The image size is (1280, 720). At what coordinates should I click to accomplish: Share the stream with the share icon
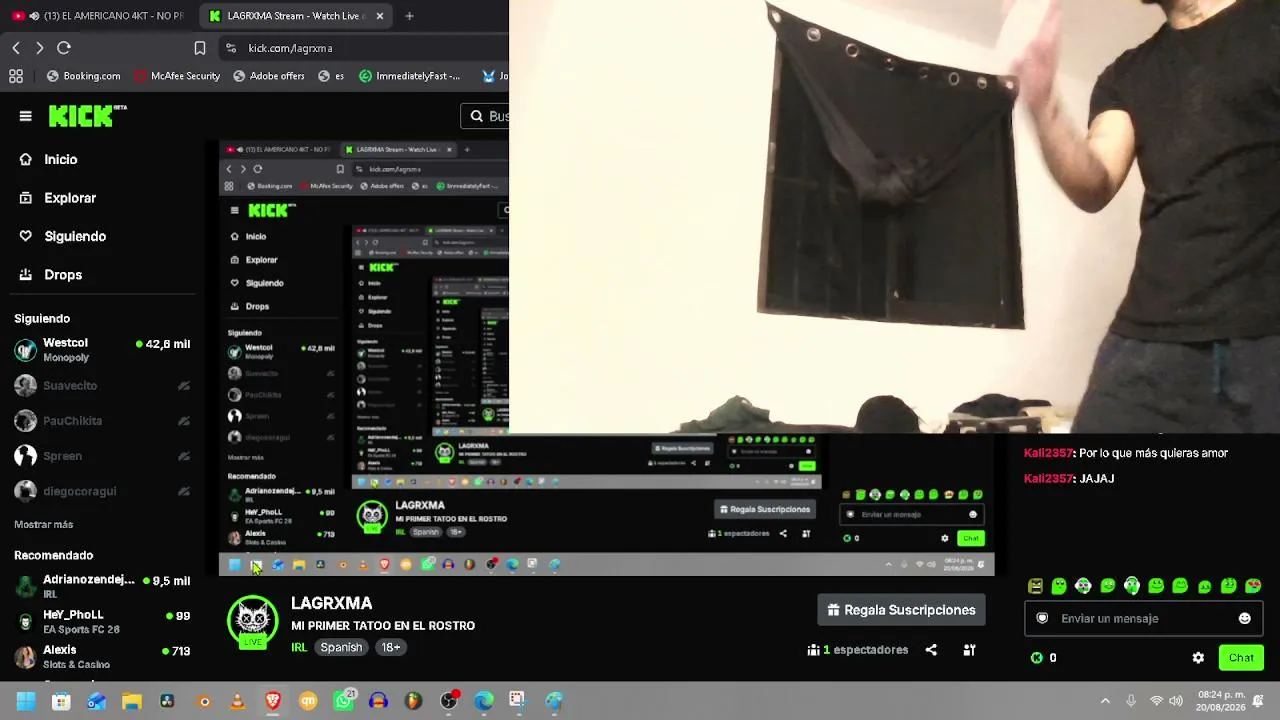(931, 650)
